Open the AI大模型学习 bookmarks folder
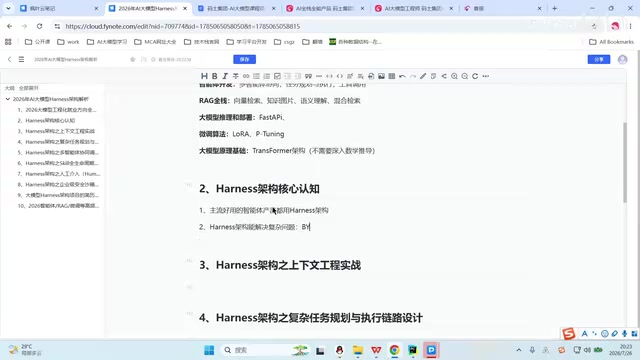This screenshot has height=360, width=640. pyautogui.click(x=107, y=42)
